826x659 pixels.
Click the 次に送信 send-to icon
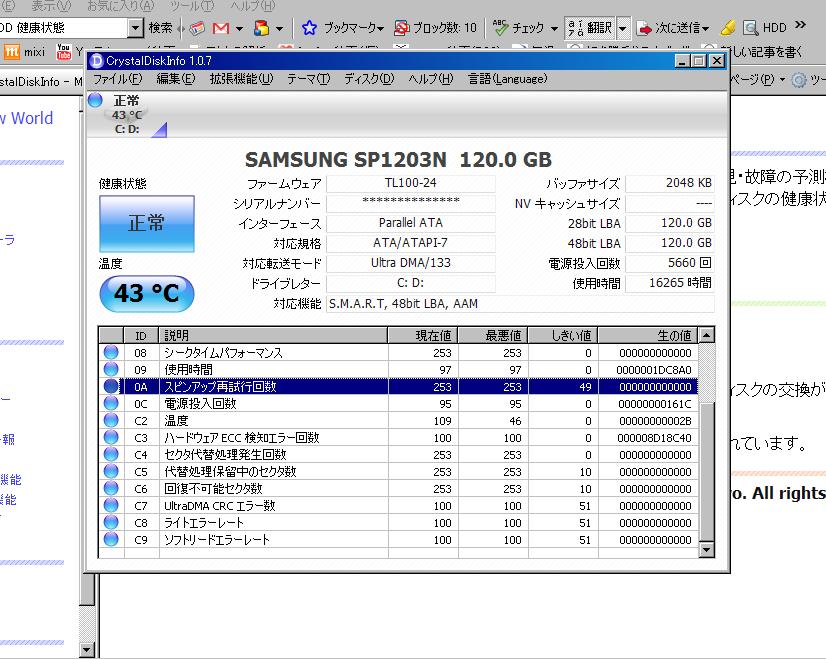[644, 28]
